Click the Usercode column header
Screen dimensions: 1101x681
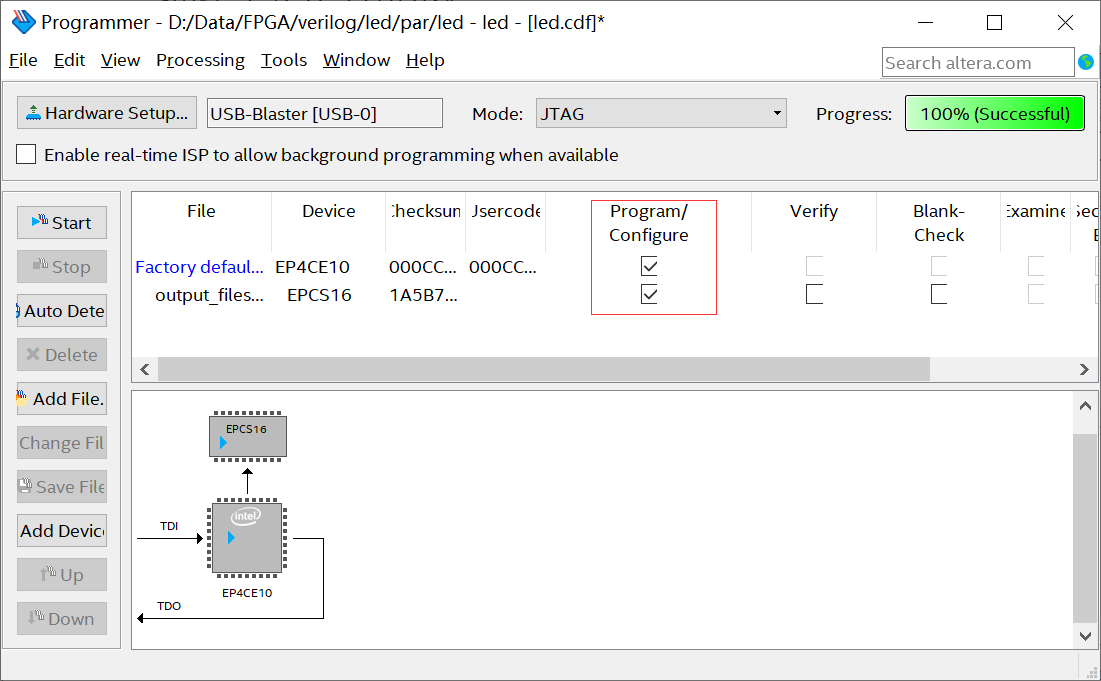506,211
